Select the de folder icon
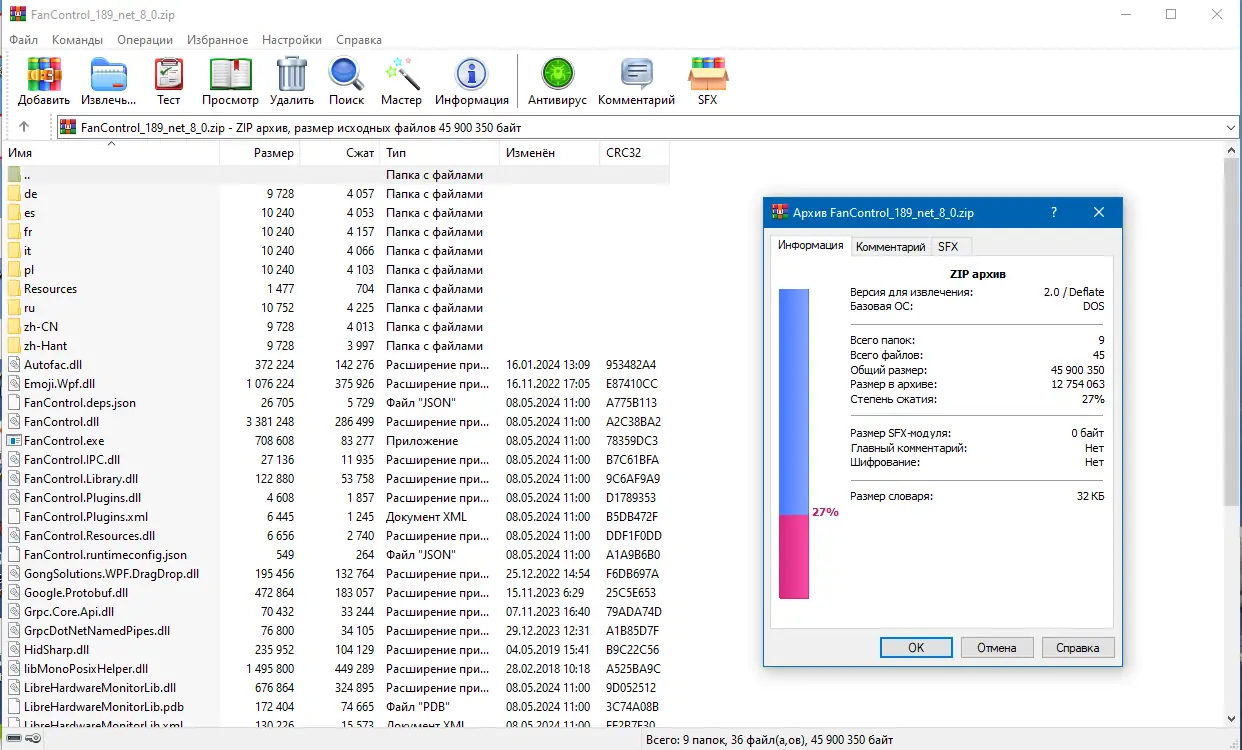 pyautogui.click(x=14, y=194)
